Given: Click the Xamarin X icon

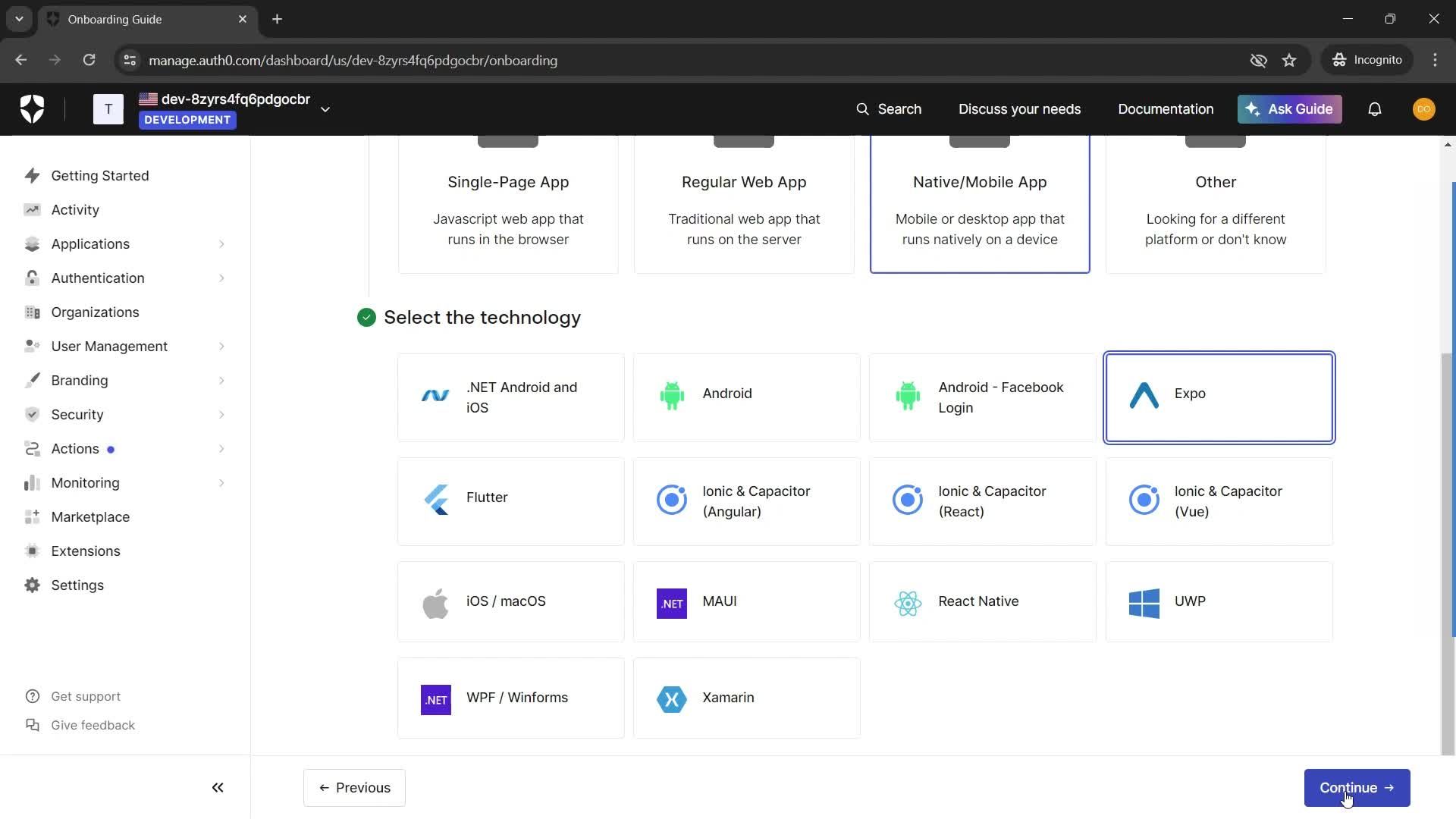Looking at the screenshot, I should 672,700.
